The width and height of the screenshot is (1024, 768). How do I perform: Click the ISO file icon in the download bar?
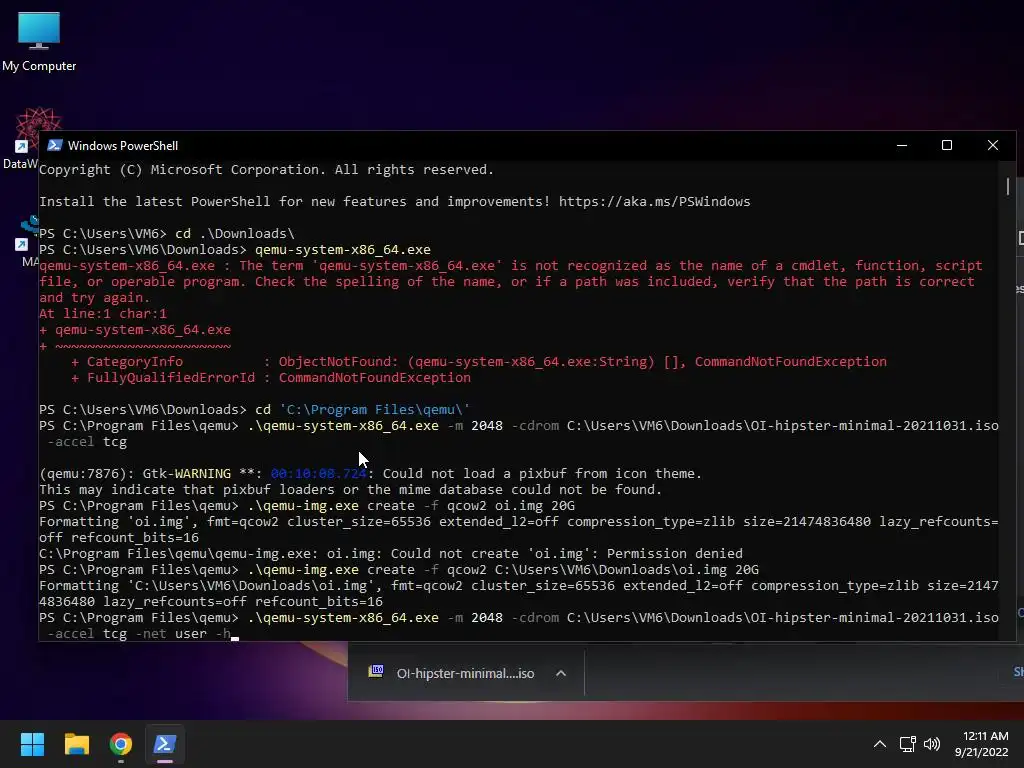(376, 671)
